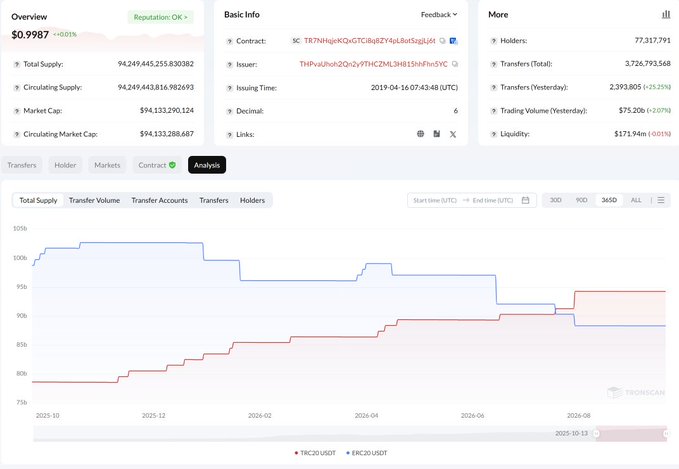Click the help icon next to Decimal

click(x=230, y=112)
